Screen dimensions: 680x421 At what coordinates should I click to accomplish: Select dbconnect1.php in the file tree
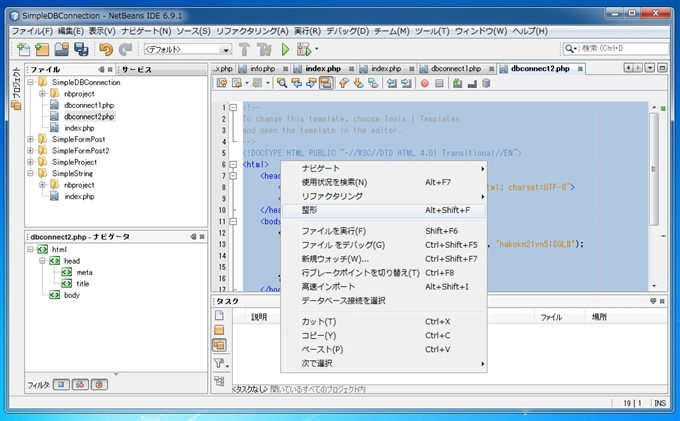click(89, 105)
